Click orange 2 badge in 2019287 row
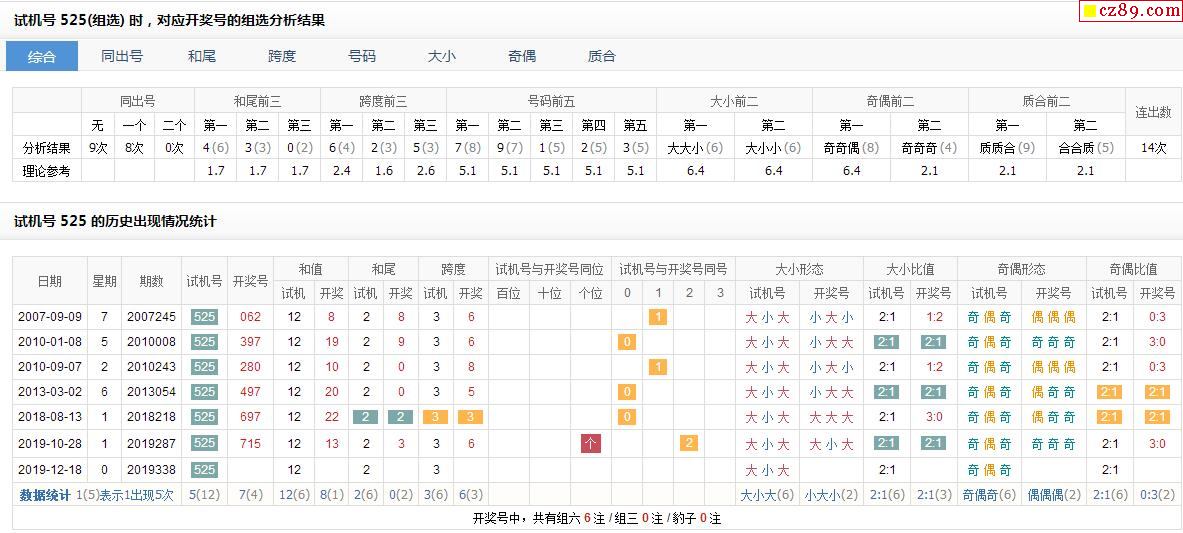The width and height of the screenshot is (1183, 533). pos(689,443)
